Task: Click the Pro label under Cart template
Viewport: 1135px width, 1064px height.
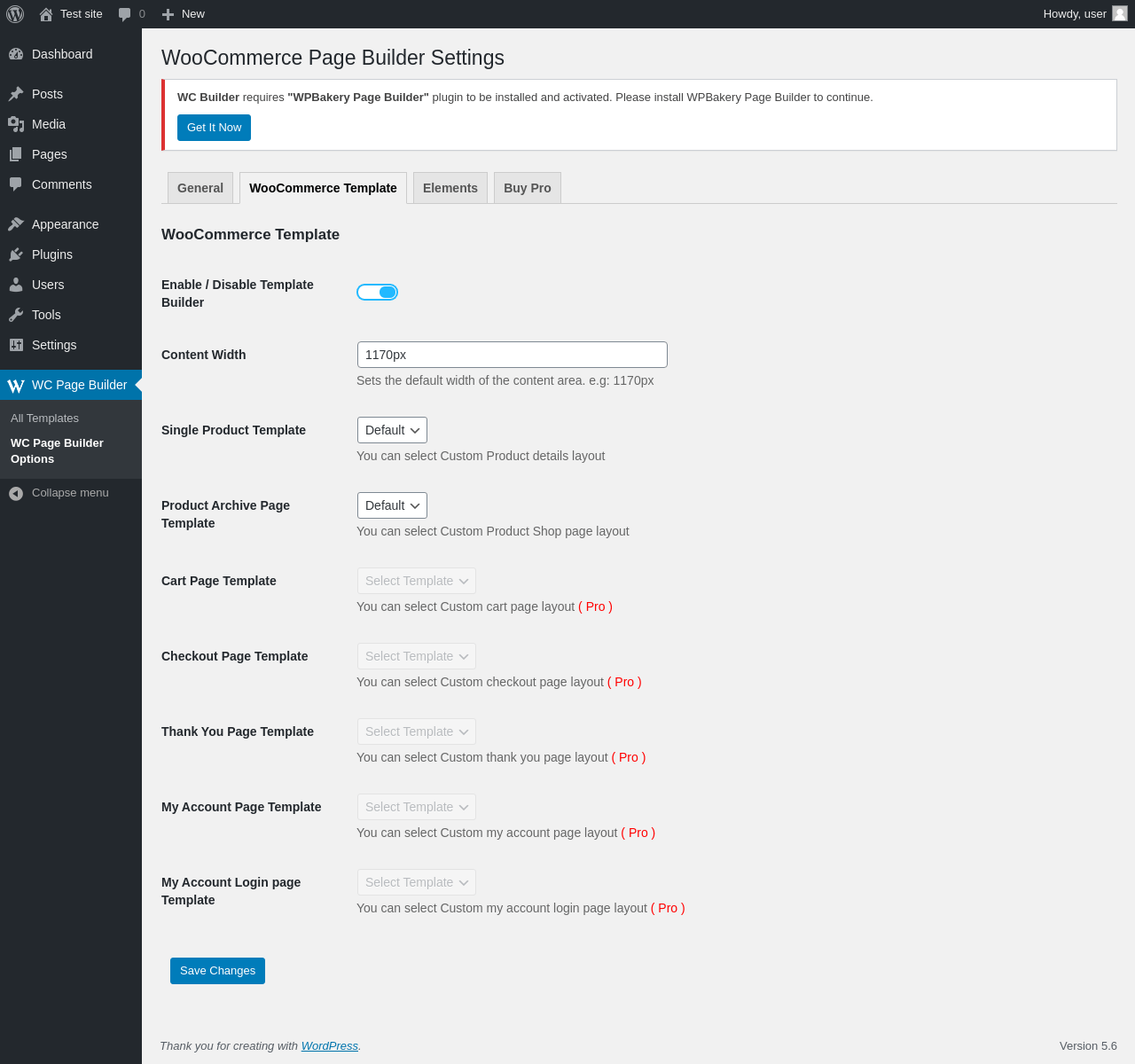Action: tap(596, 606)
